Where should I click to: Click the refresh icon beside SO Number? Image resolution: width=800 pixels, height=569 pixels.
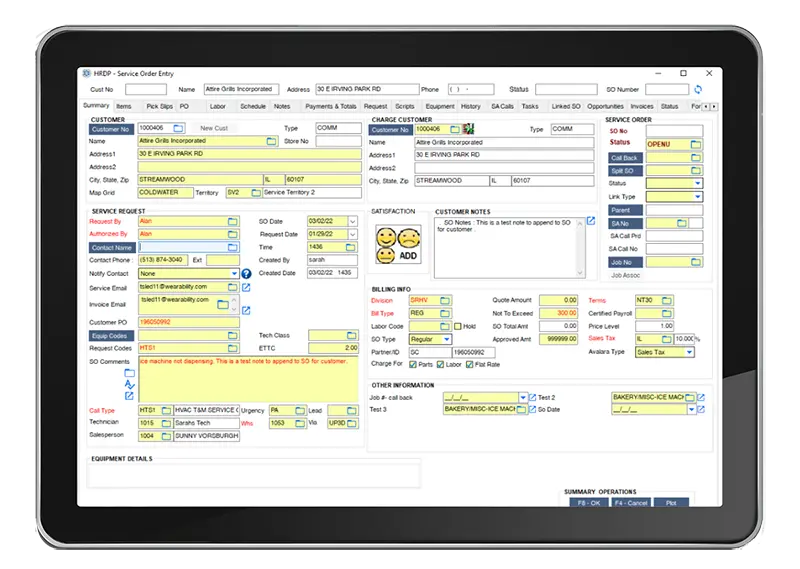pyautogui.click(x=698, y=89)
